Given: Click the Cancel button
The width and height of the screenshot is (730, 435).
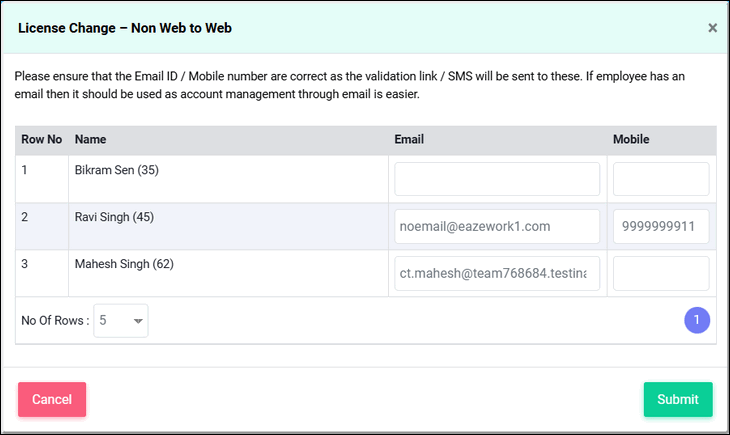Looking at the screenshot, I should point(52,399).
